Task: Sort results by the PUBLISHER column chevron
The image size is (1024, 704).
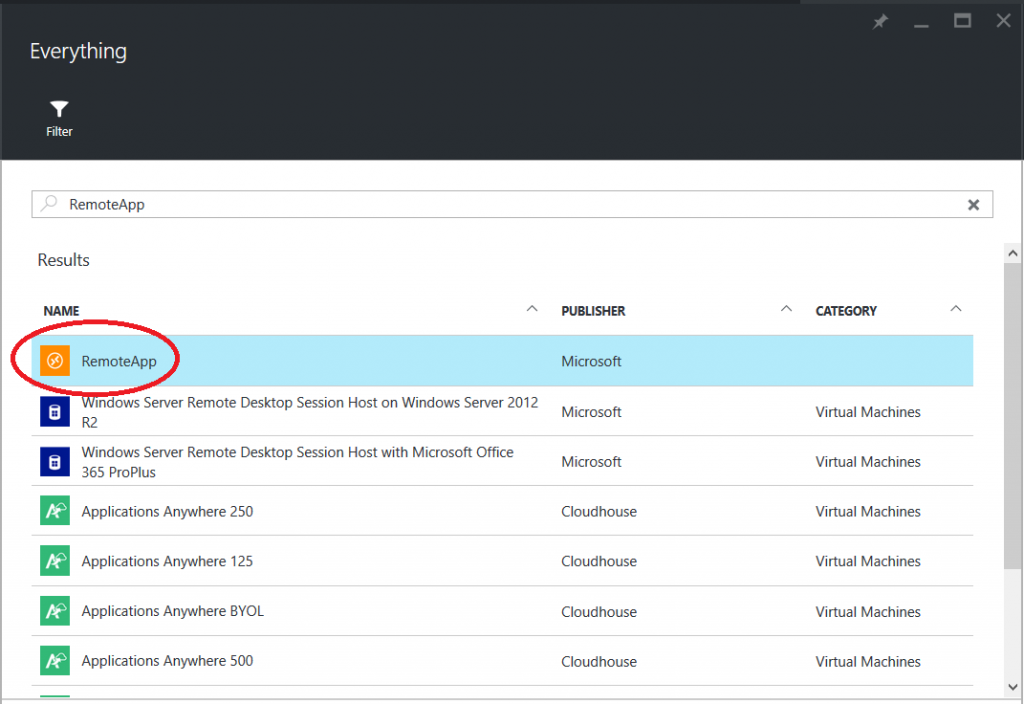Action: [x=786, y=309]
